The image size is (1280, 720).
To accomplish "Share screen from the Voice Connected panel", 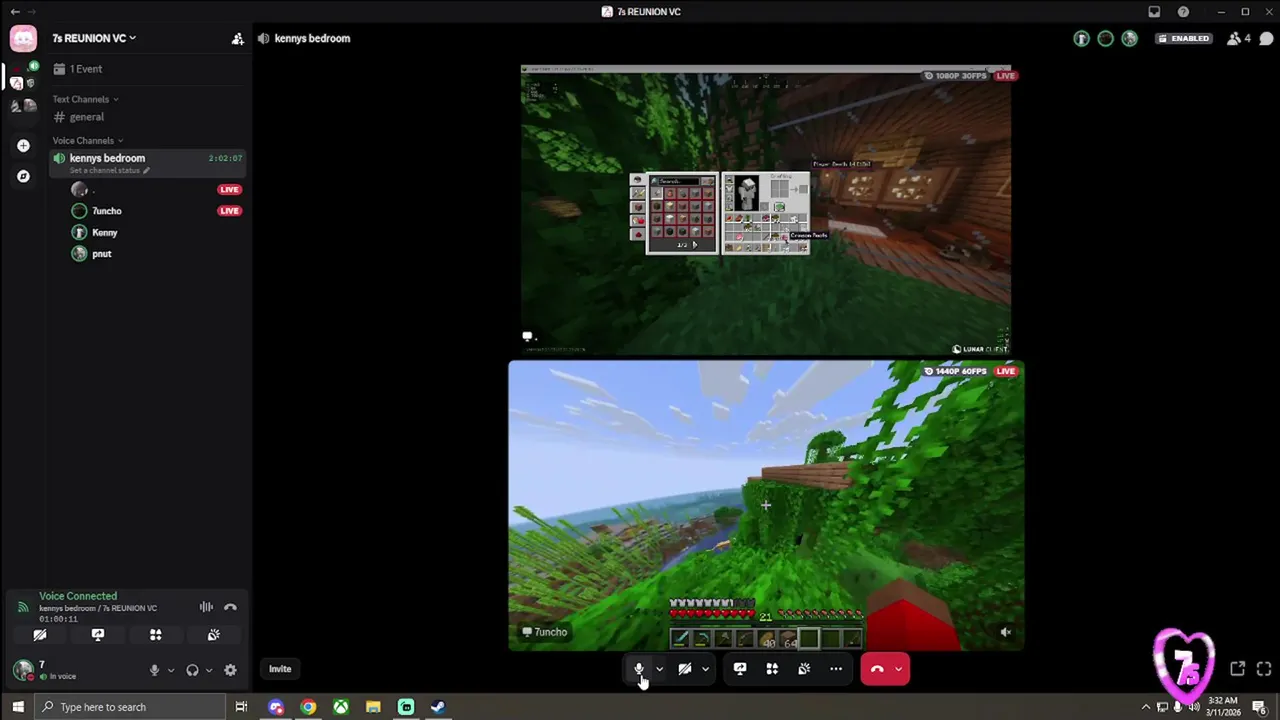I will (98, 635).
